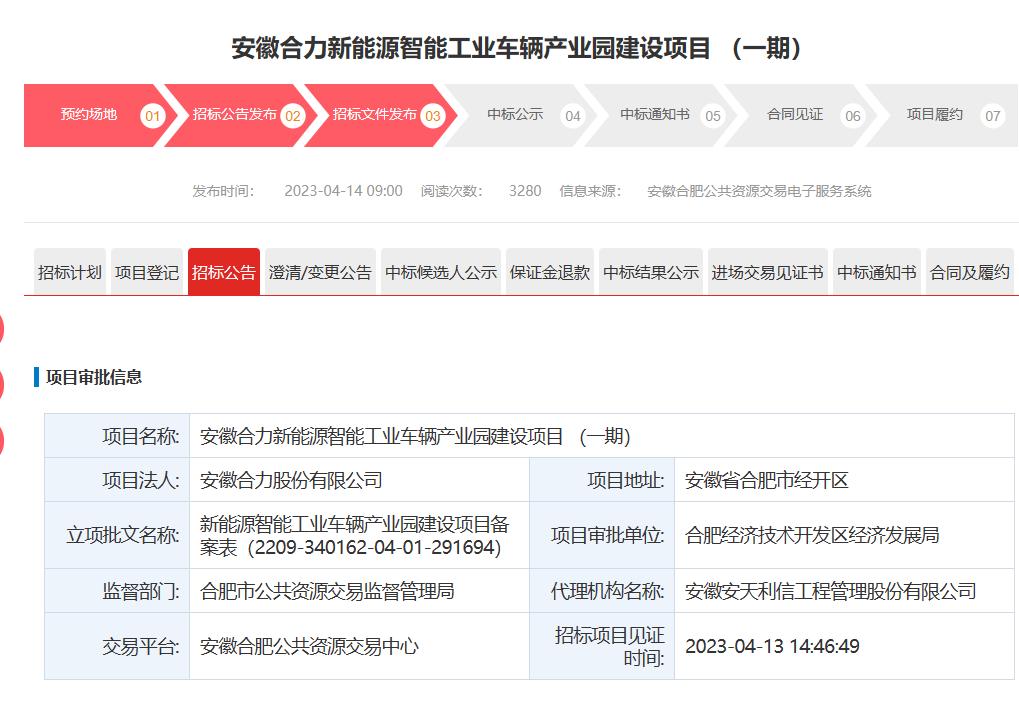Image resolution: width=1019 pixels, height=714 pixels.
Task: Click the 项目审批信息 section heading
Action: (x=94, y=377)
